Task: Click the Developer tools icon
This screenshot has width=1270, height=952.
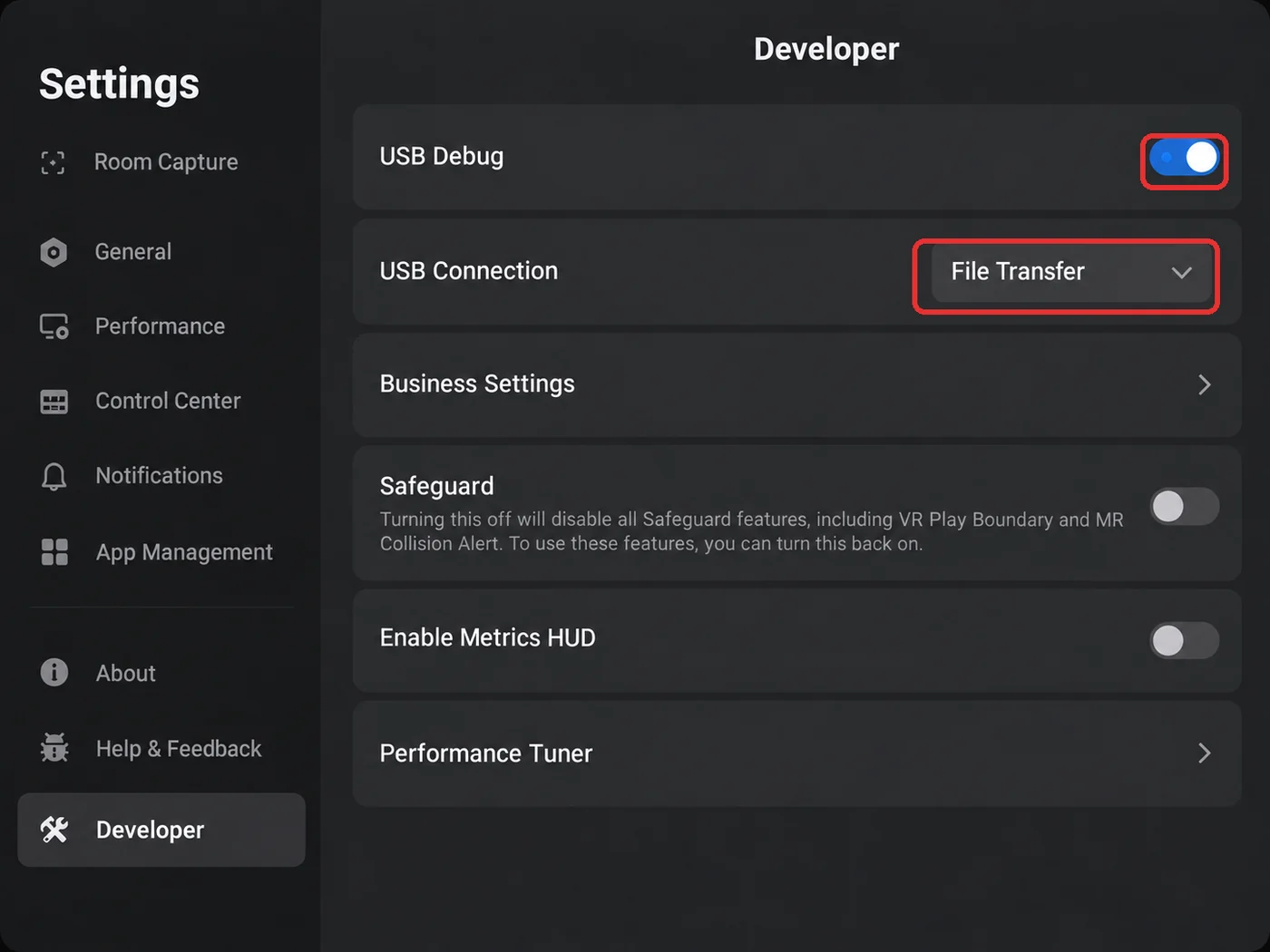Action: 54,830
